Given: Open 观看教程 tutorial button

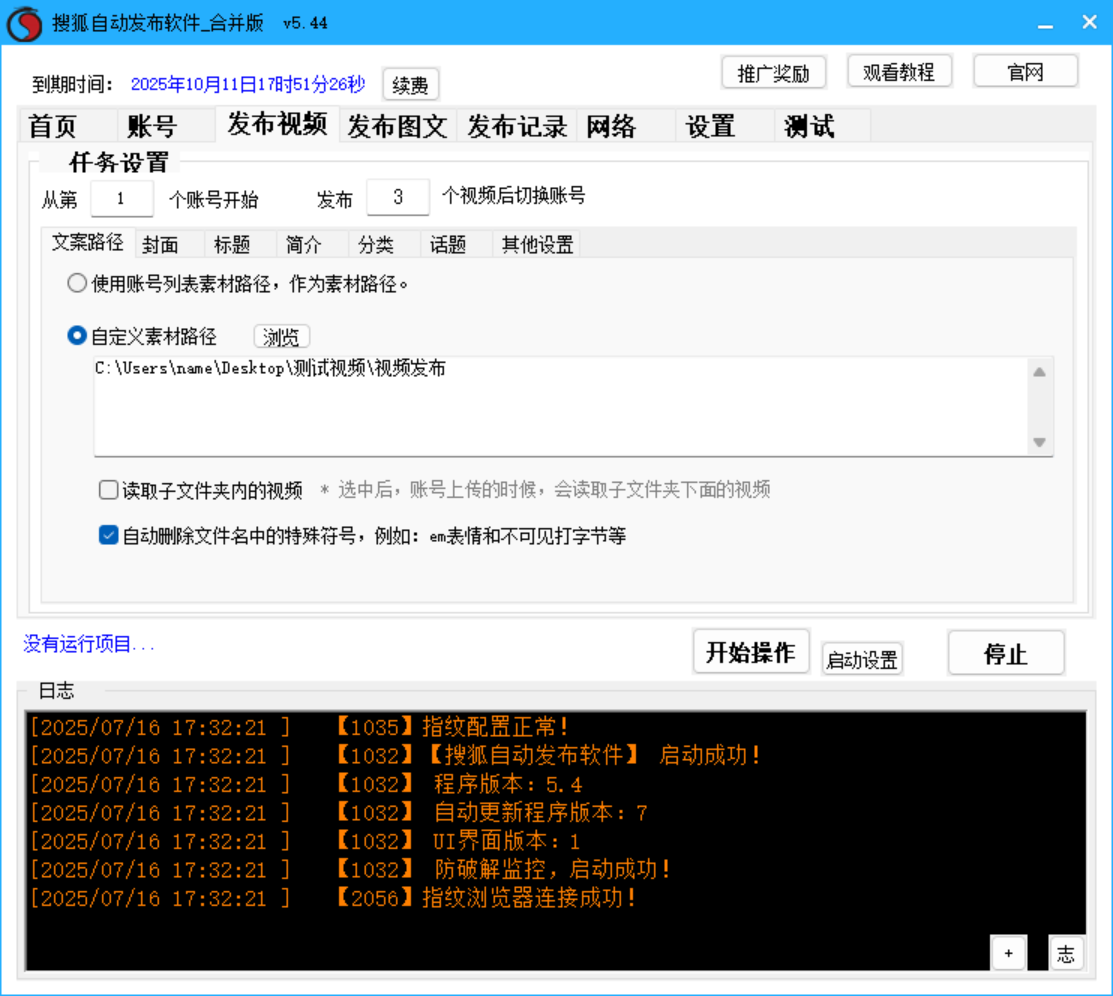Looking at the screenshot, I should pos(899,72).
